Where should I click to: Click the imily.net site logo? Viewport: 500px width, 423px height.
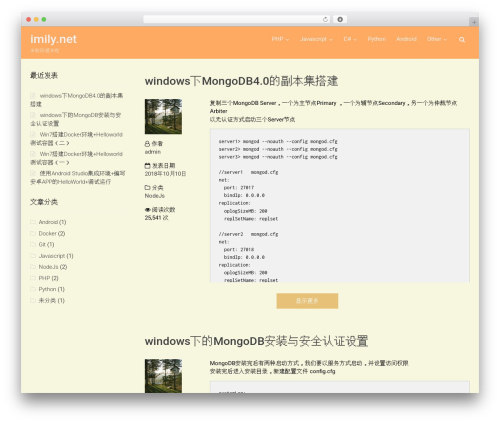tap(53, 39)
